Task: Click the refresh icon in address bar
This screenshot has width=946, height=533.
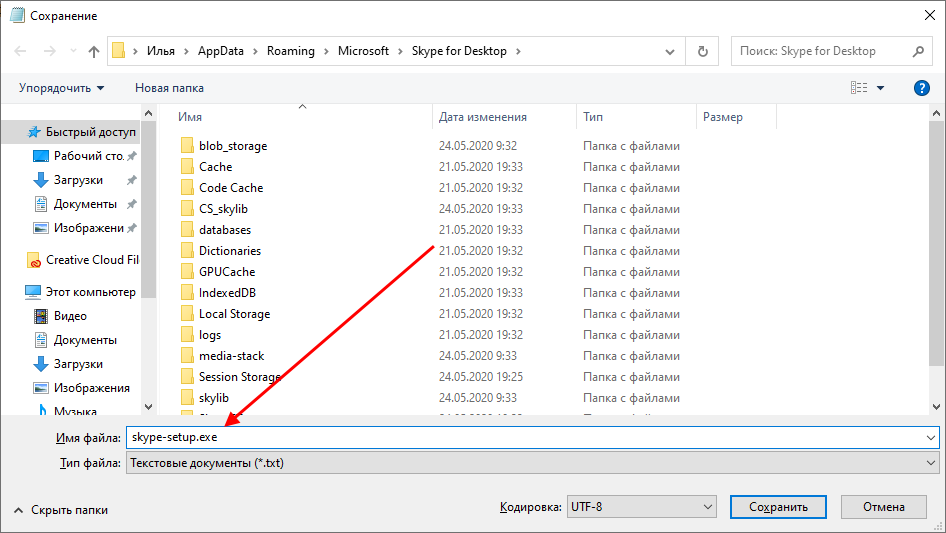Action: 702,51
